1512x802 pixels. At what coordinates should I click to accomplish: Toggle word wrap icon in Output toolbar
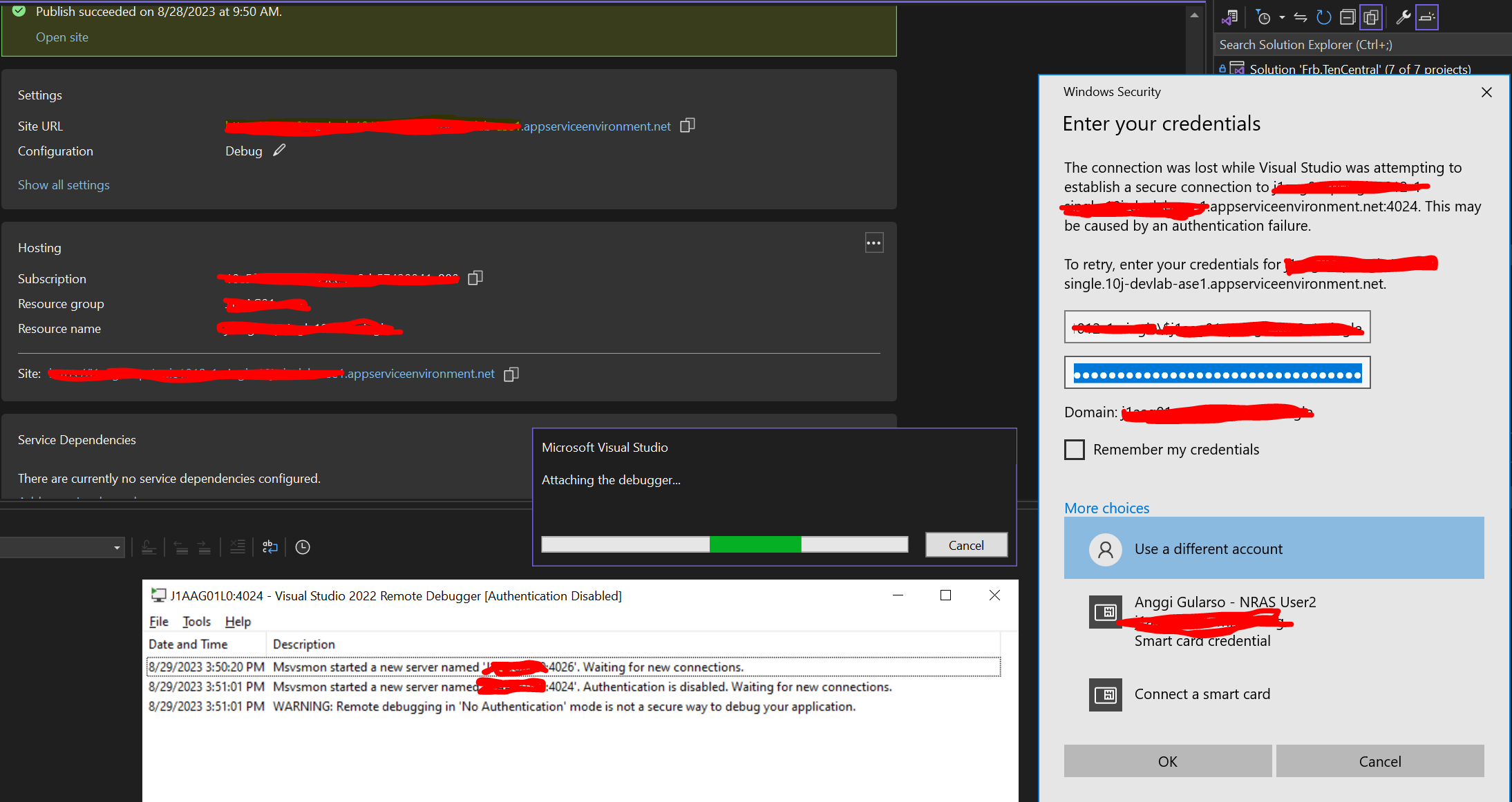(x=270, y=547)
